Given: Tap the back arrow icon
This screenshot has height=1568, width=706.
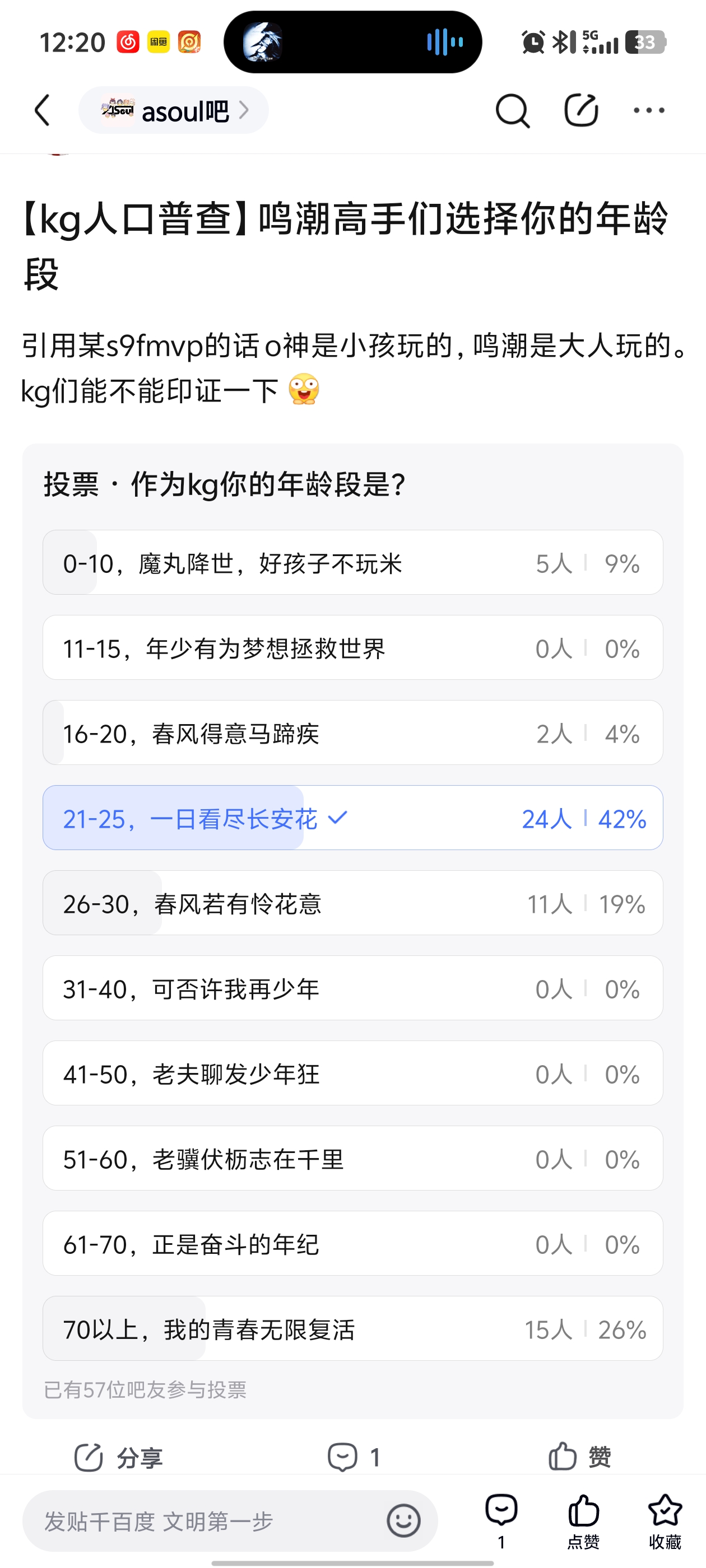Looking at the screenshot, I should [x=42, y=110].
